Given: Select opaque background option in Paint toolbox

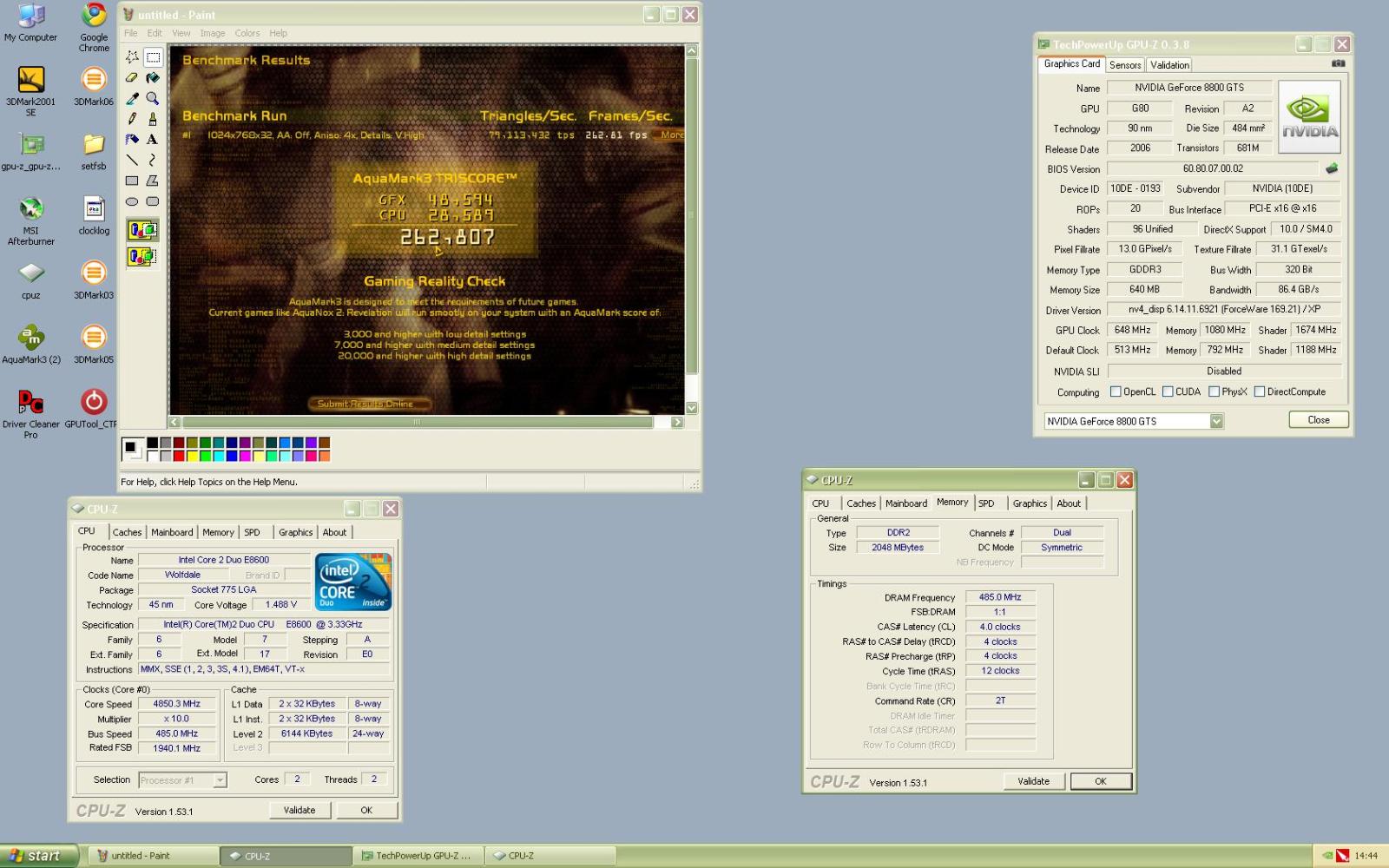Looking at the screenshot, I should [142, 230].
